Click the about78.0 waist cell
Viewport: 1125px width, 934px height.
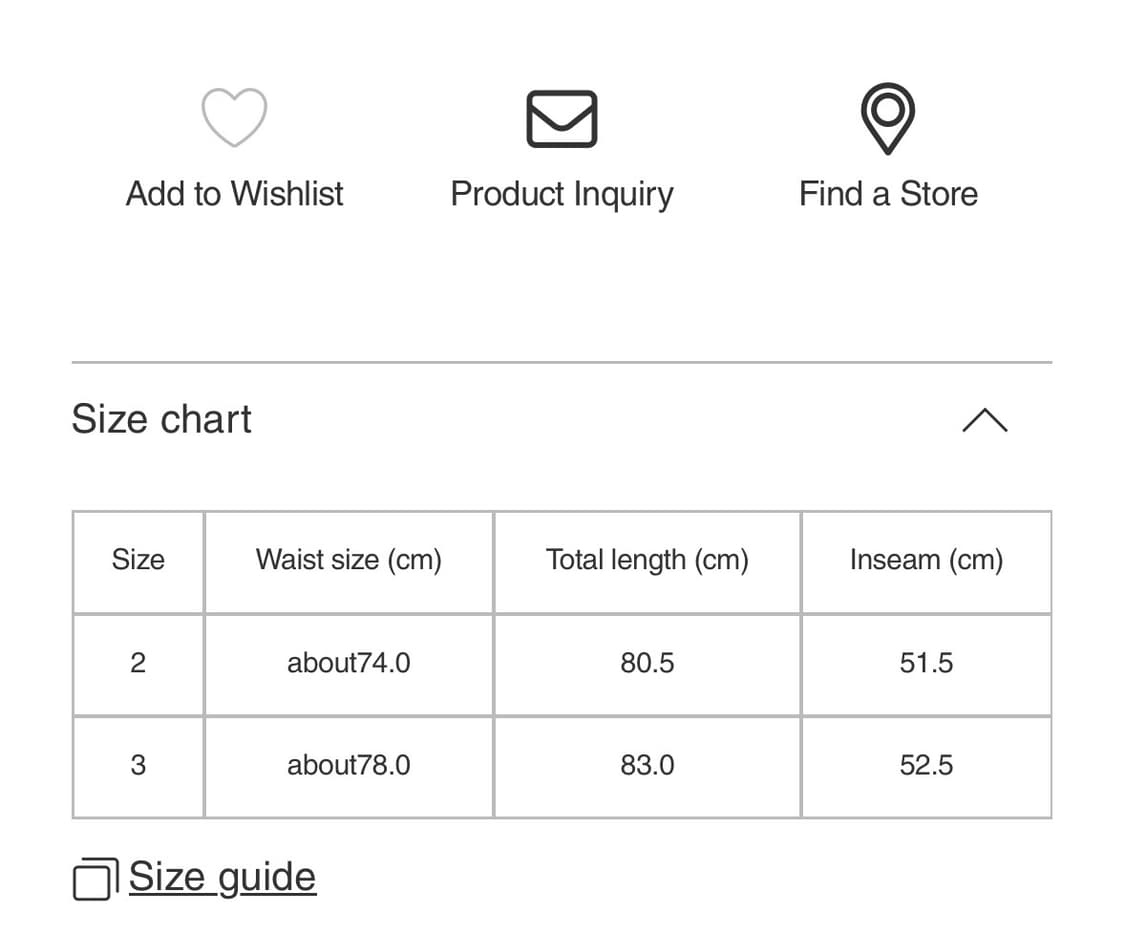click(348, 766)
